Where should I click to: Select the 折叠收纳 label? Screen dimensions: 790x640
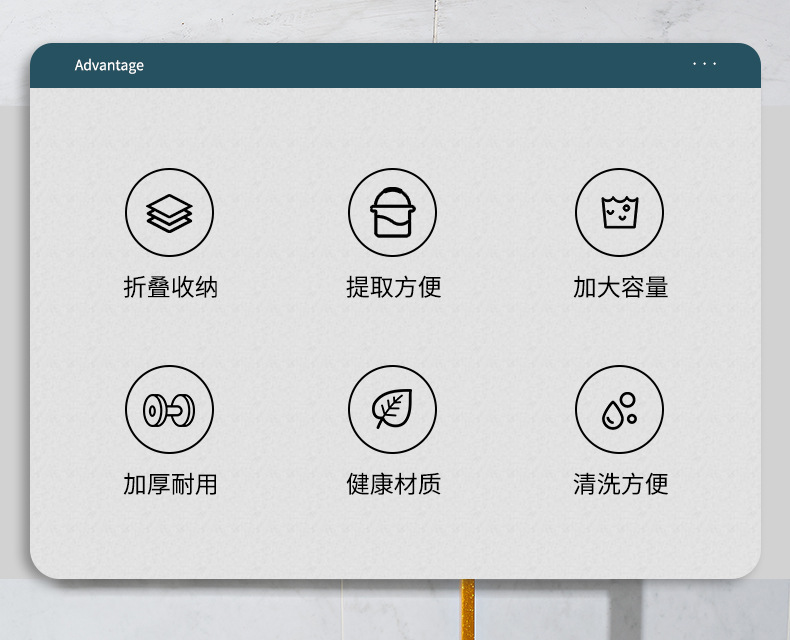pyautogui.click(x=170, y=287)
